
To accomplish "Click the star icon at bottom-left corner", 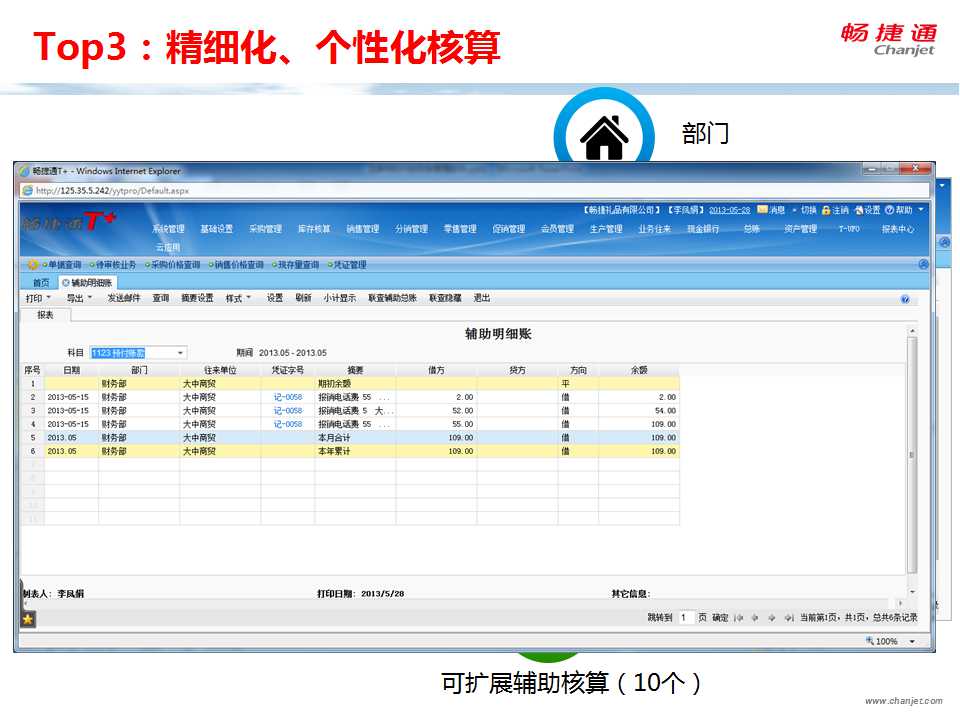I will (28, 620).
